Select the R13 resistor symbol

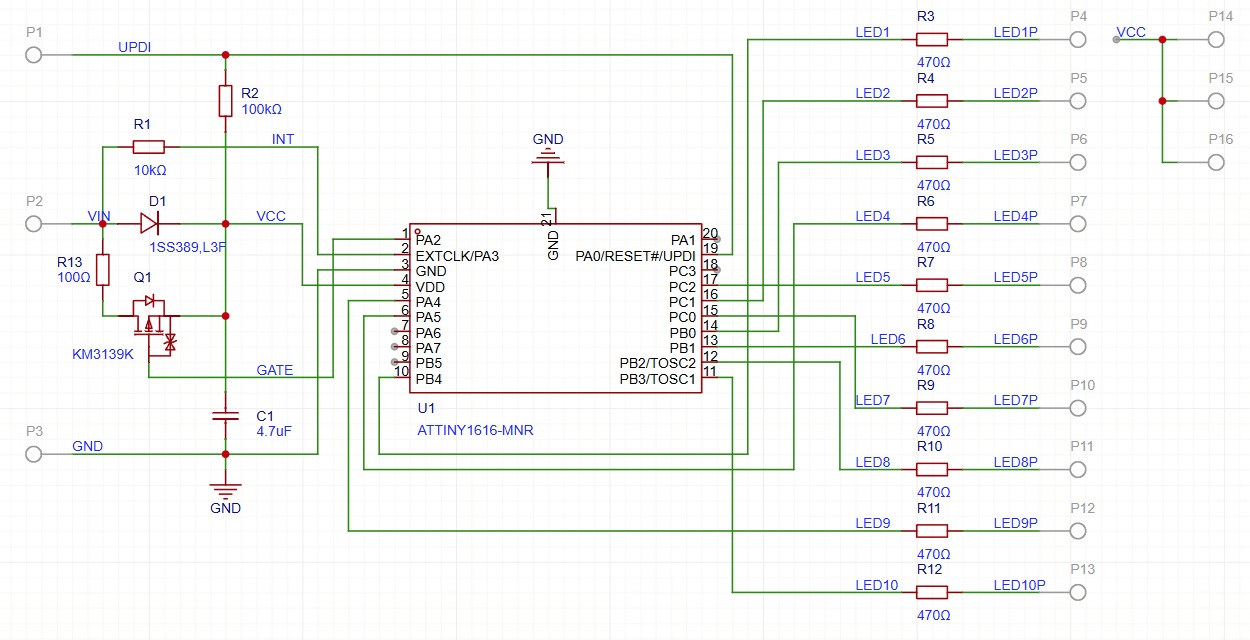pos(102,270)
